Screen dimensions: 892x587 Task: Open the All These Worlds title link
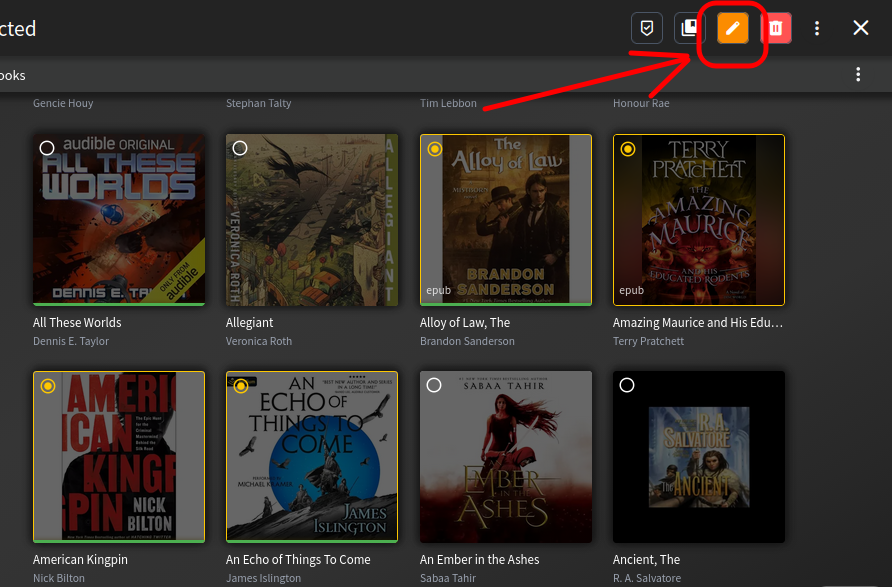pos(77,323)
